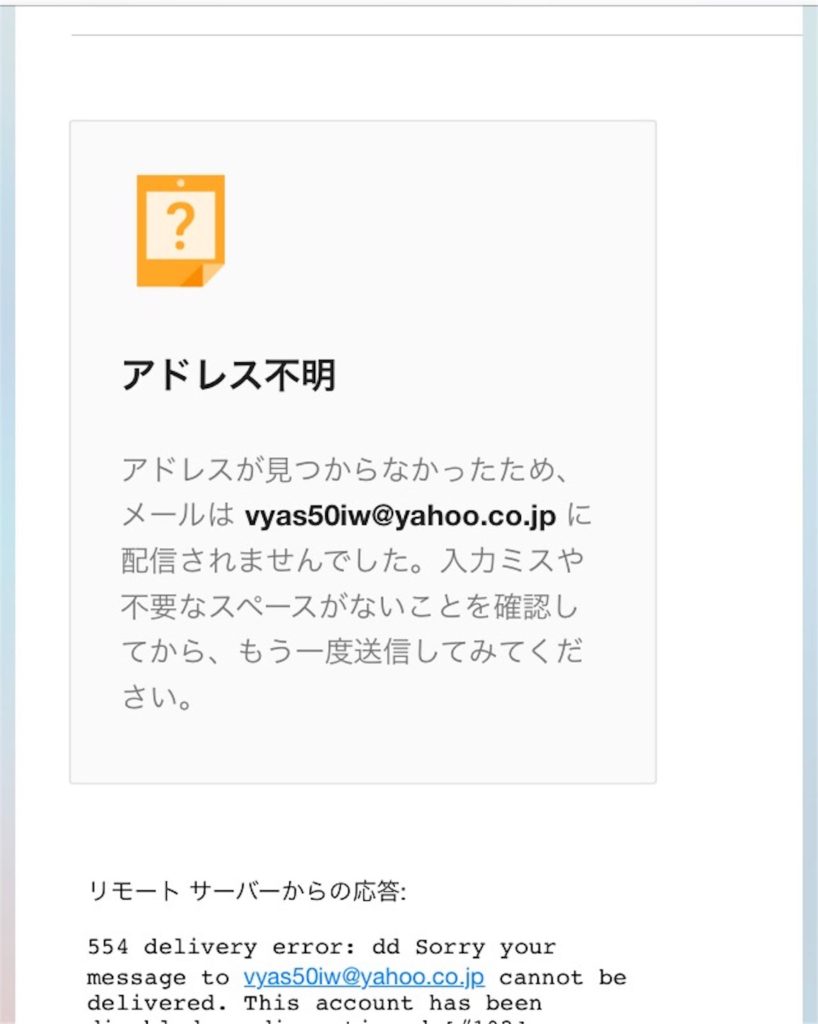
Task: Select the アドレス不明 heading
Action: click(x=228, y=375)
